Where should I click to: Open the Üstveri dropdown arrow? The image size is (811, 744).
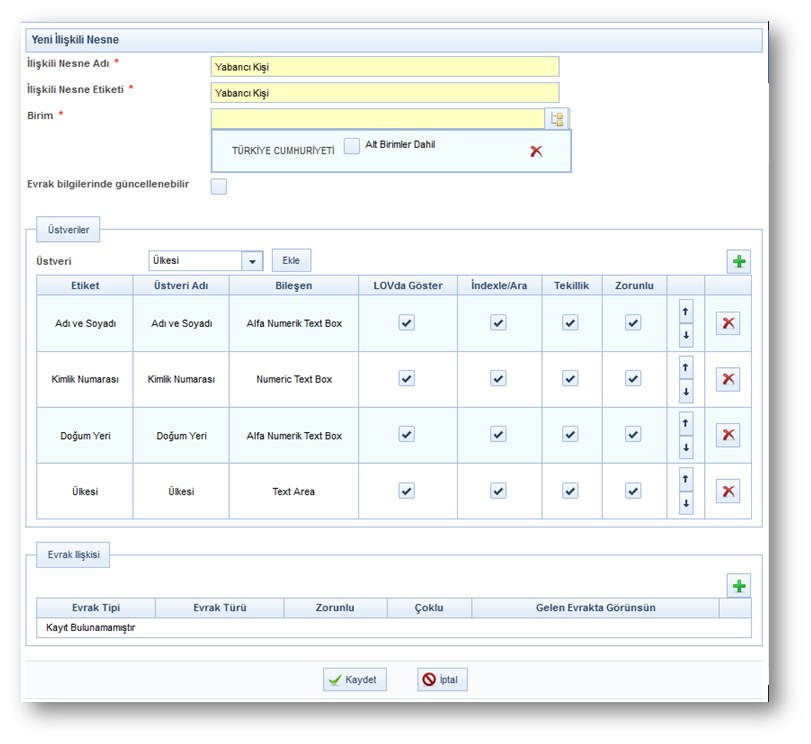pos(252,261)
